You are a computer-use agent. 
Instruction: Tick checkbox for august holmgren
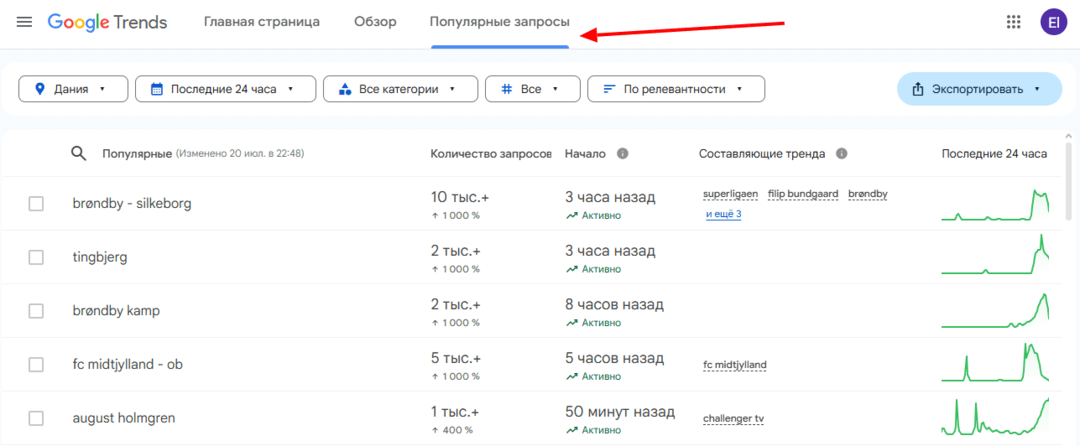tap(36, 418)
